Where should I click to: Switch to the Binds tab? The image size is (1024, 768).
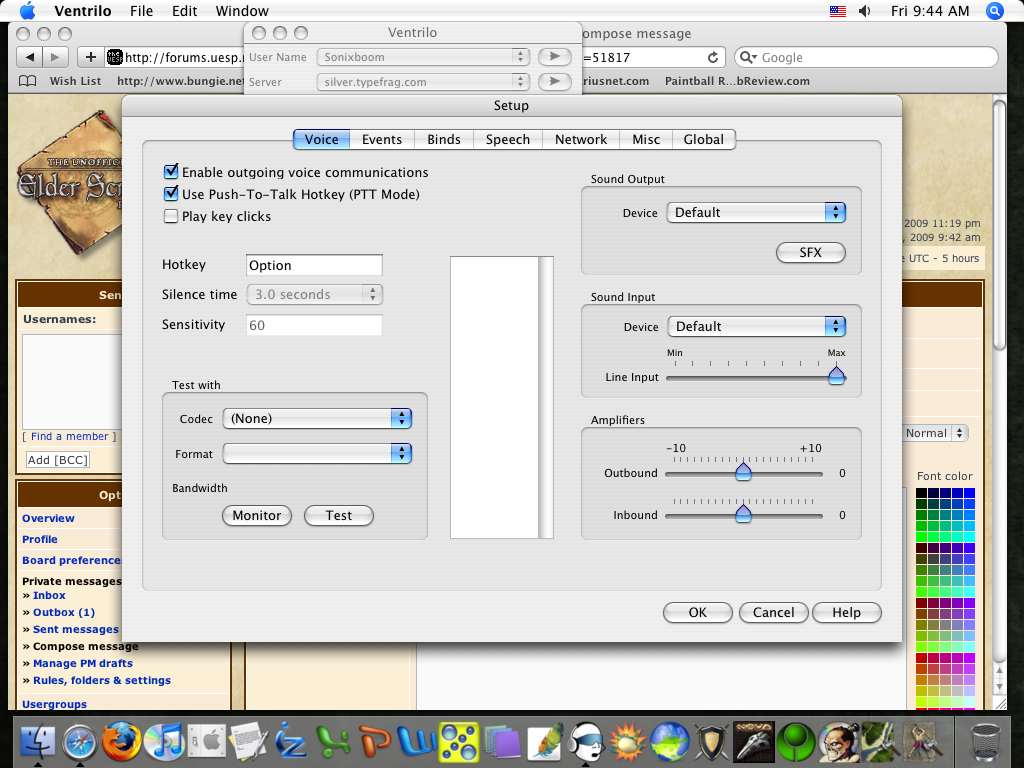pyautogui.click(x=444, y=140)
